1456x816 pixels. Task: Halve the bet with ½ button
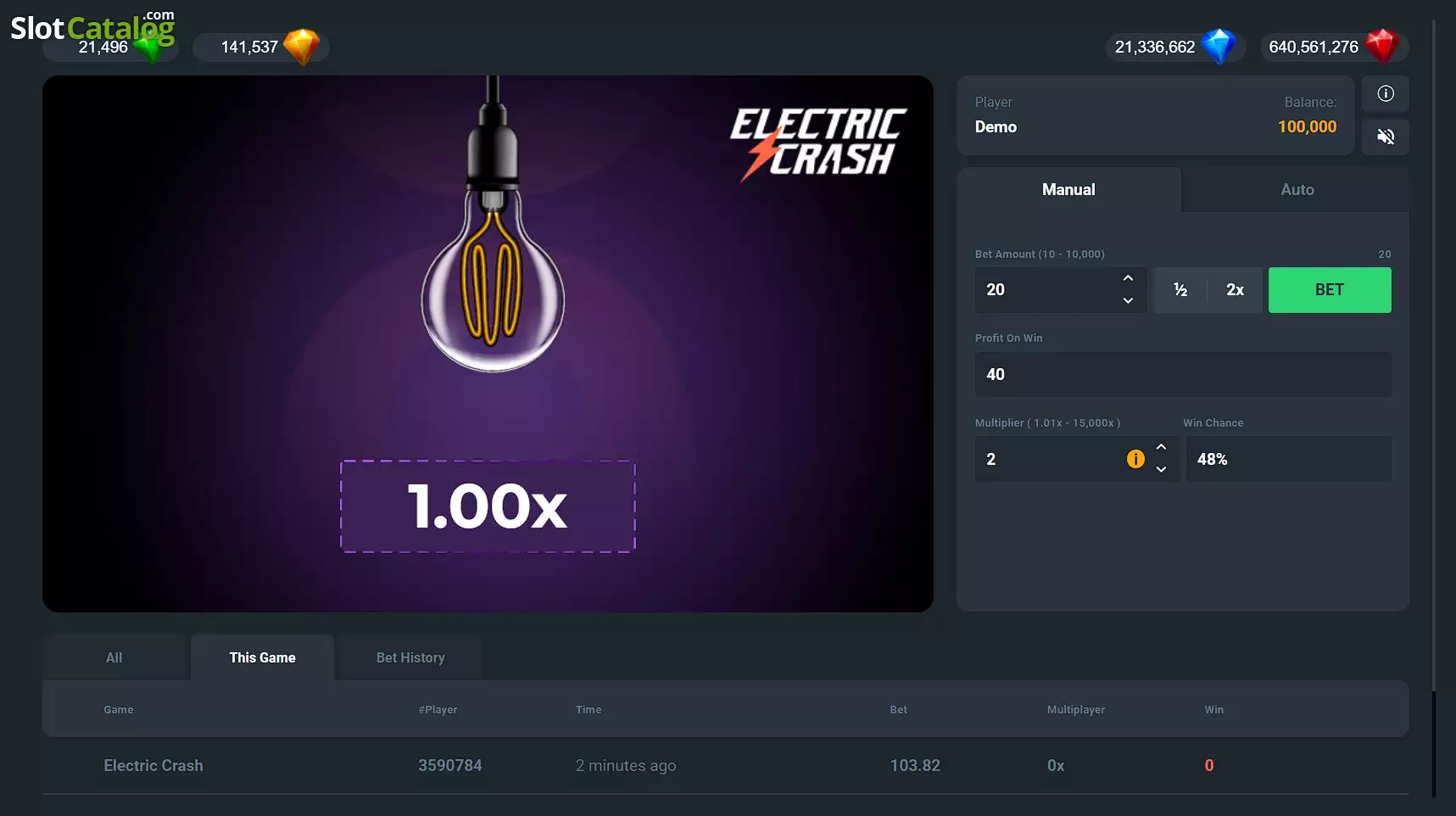coord(1180,290)
